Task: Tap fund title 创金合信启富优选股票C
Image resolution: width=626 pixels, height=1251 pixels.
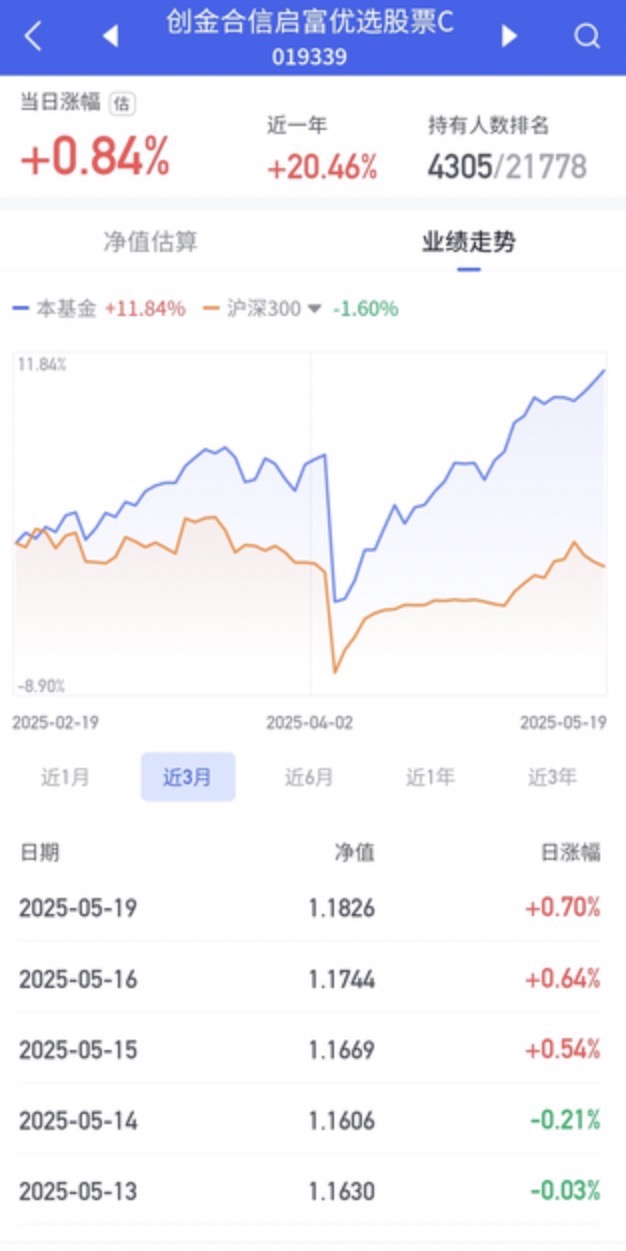Action: click(x=310, y=23)
